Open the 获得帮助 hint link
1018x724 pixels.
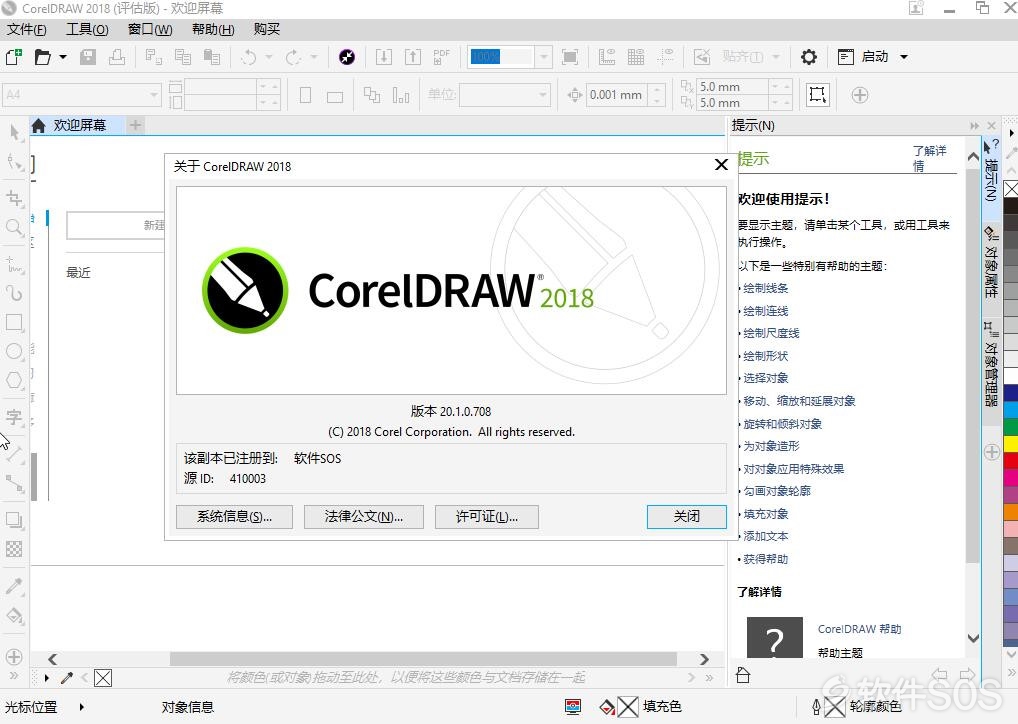click(765, 559)
